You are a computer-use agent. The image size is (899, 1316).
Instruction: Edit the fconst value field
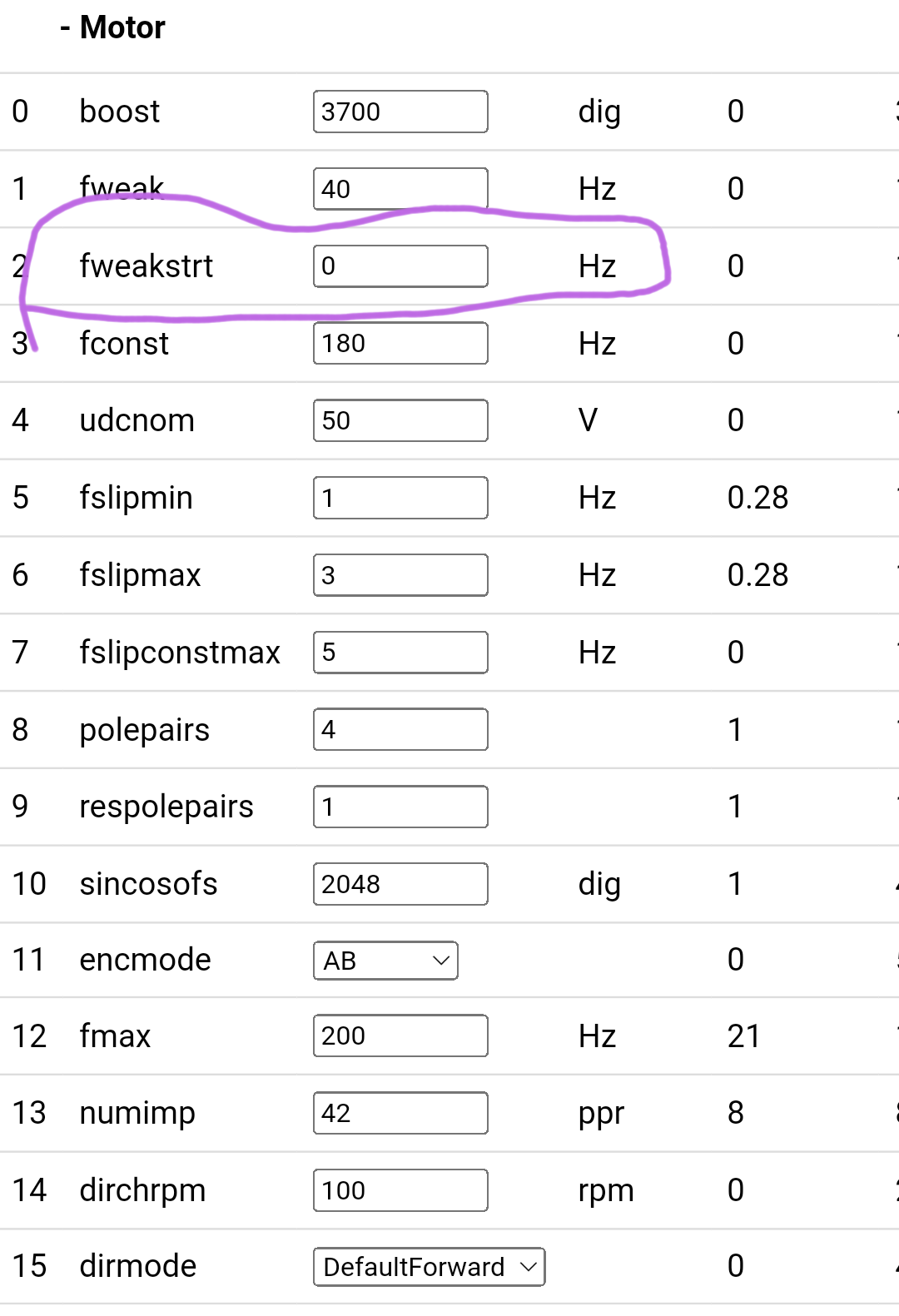pyautogui.click(x=400, y=343)
